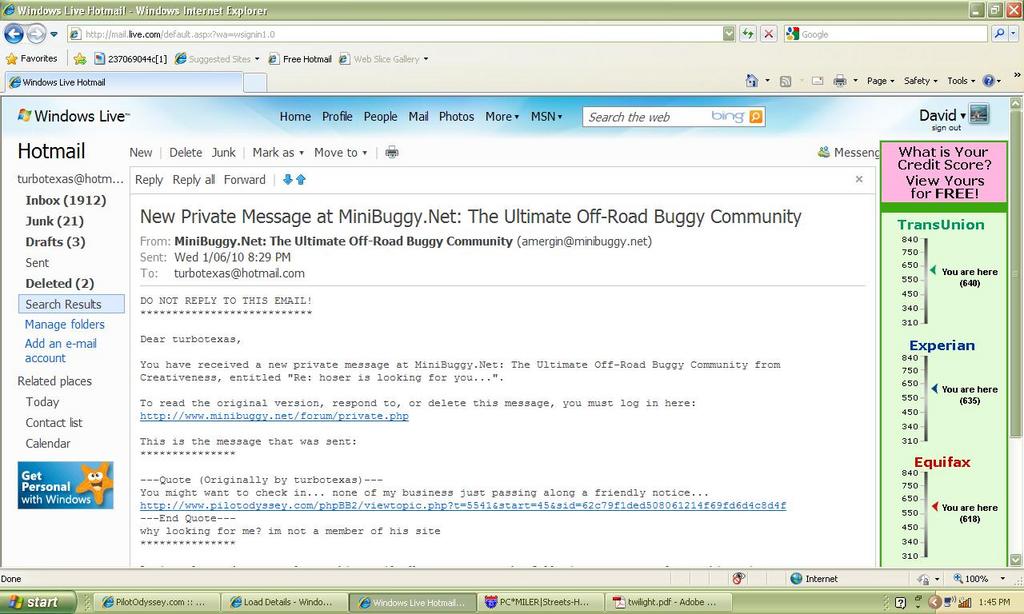Viewport: 1024px width, 614px height.
Task: Click the Windows Live logo
Action: pos(74,116)
